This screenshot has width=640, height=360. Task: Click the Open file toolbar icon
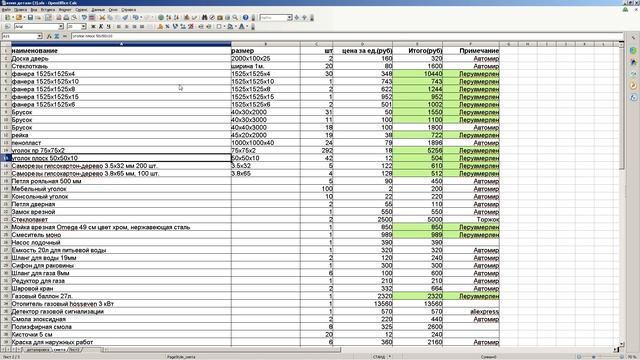pyautogui.click(x=18, y=18)
